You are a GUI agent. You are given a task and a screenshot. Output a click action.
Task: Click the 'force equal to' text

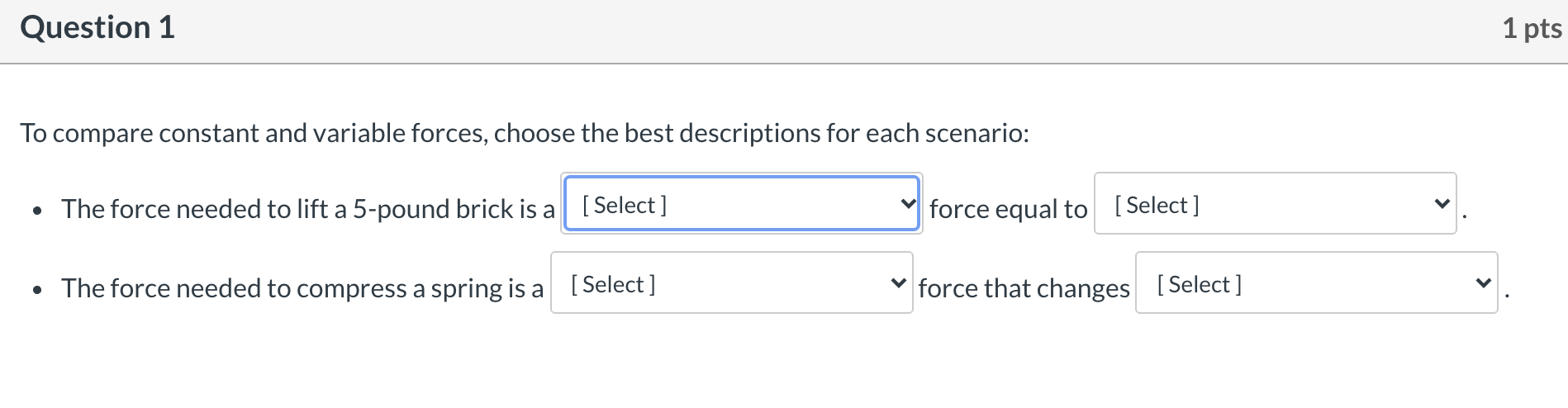[1008, 209]
